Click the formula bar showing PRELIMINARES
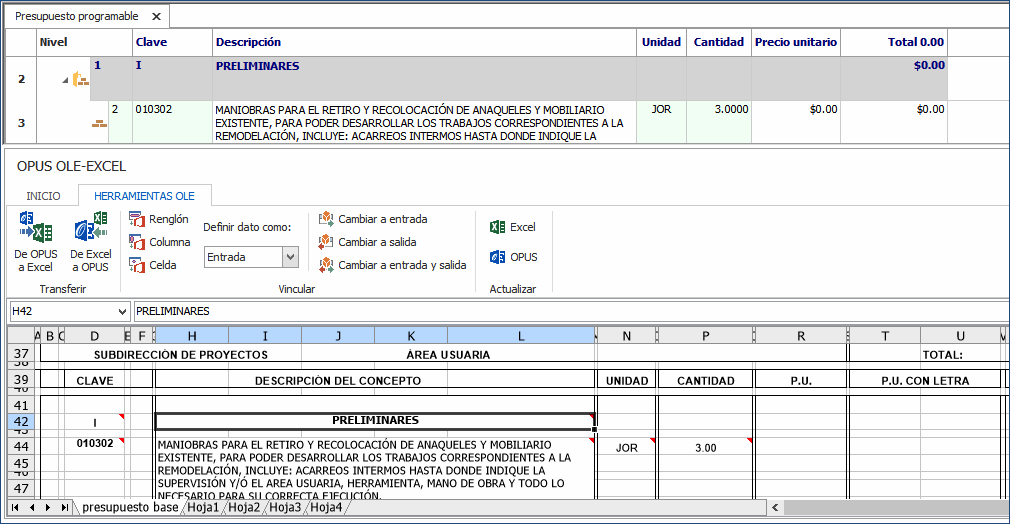Screen dimensions: 1010x524 (x=571, y=311)
